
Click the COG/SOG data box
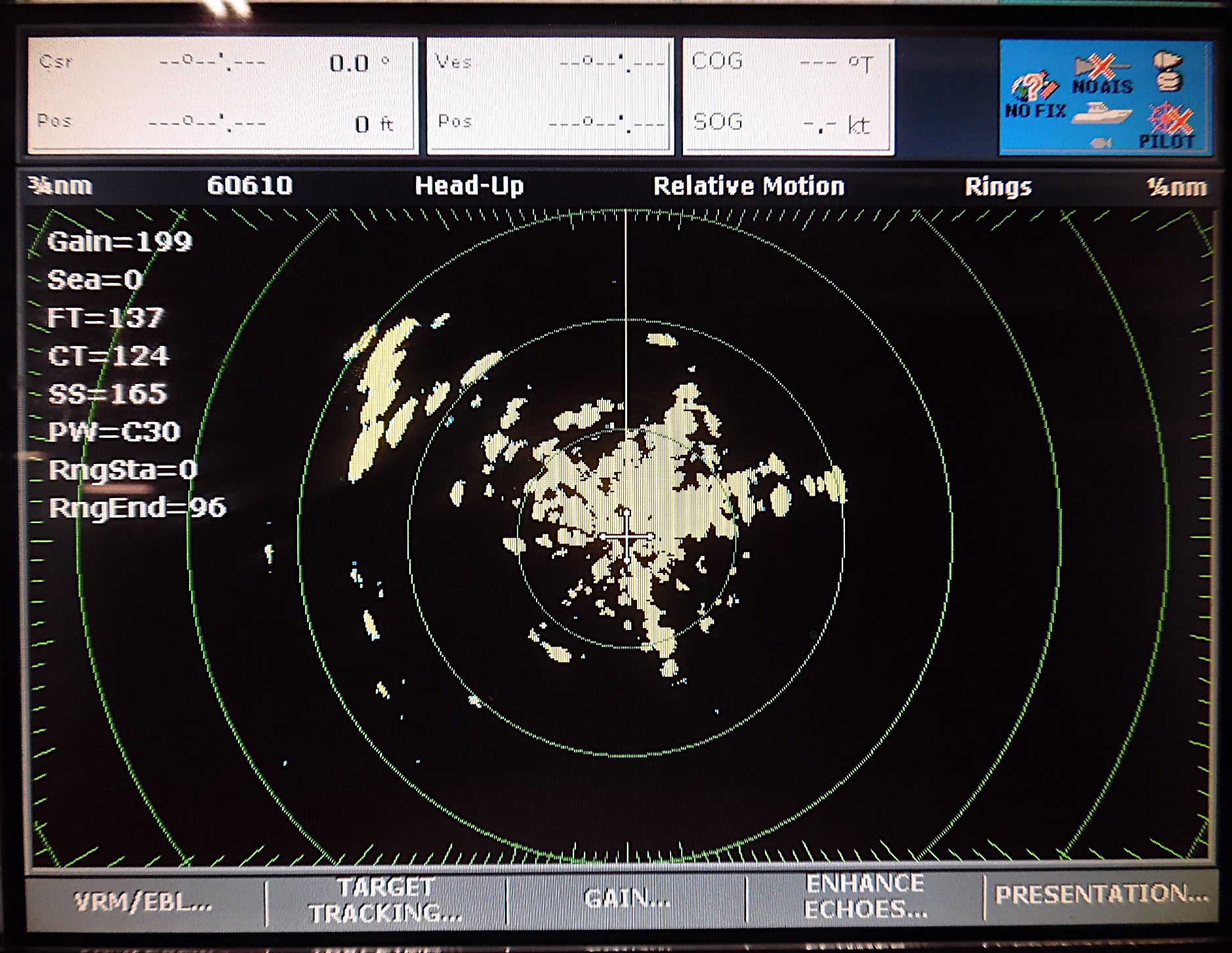click(788, 96)
